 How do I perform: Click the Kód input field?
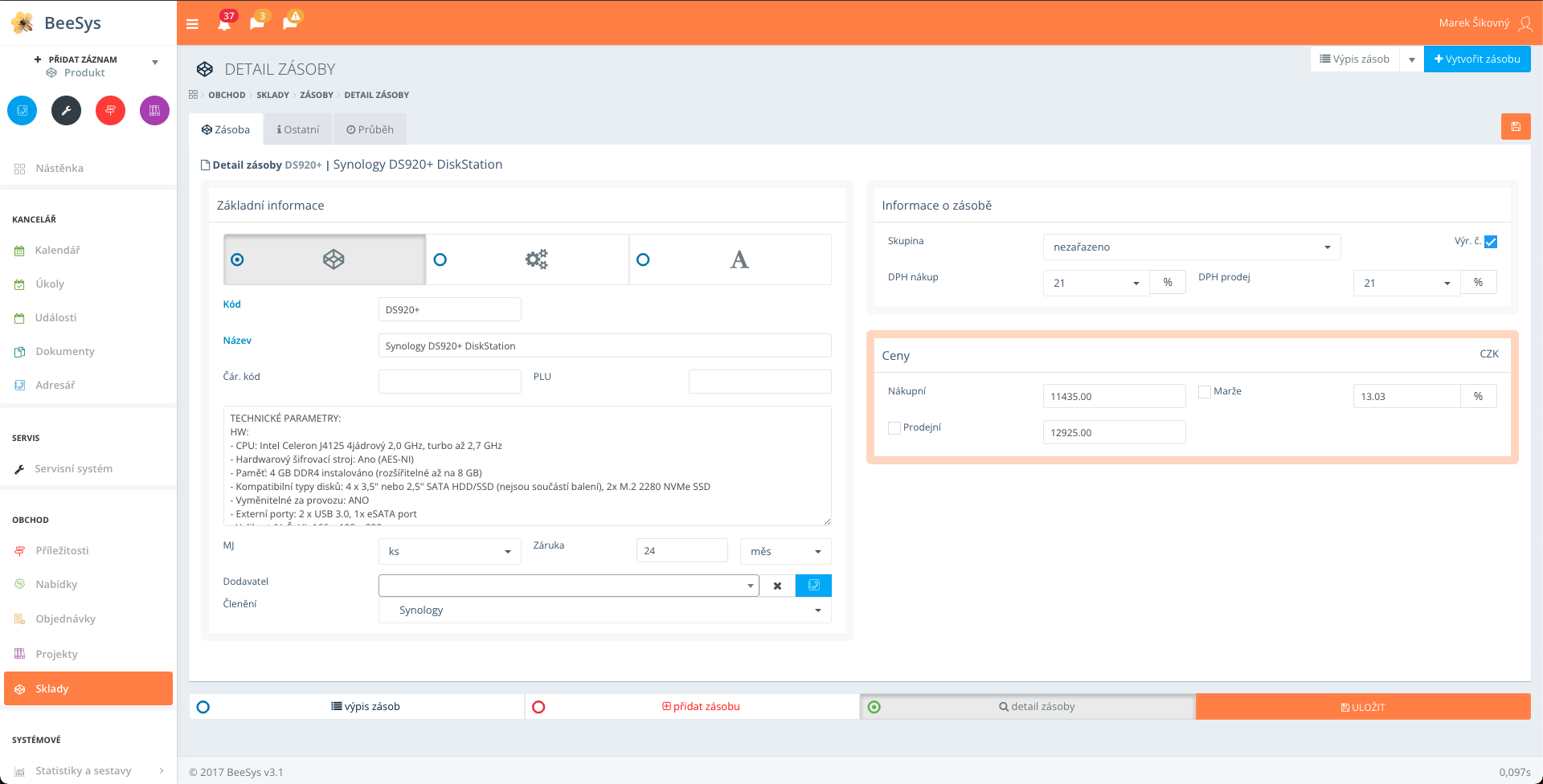coord(449,309)
